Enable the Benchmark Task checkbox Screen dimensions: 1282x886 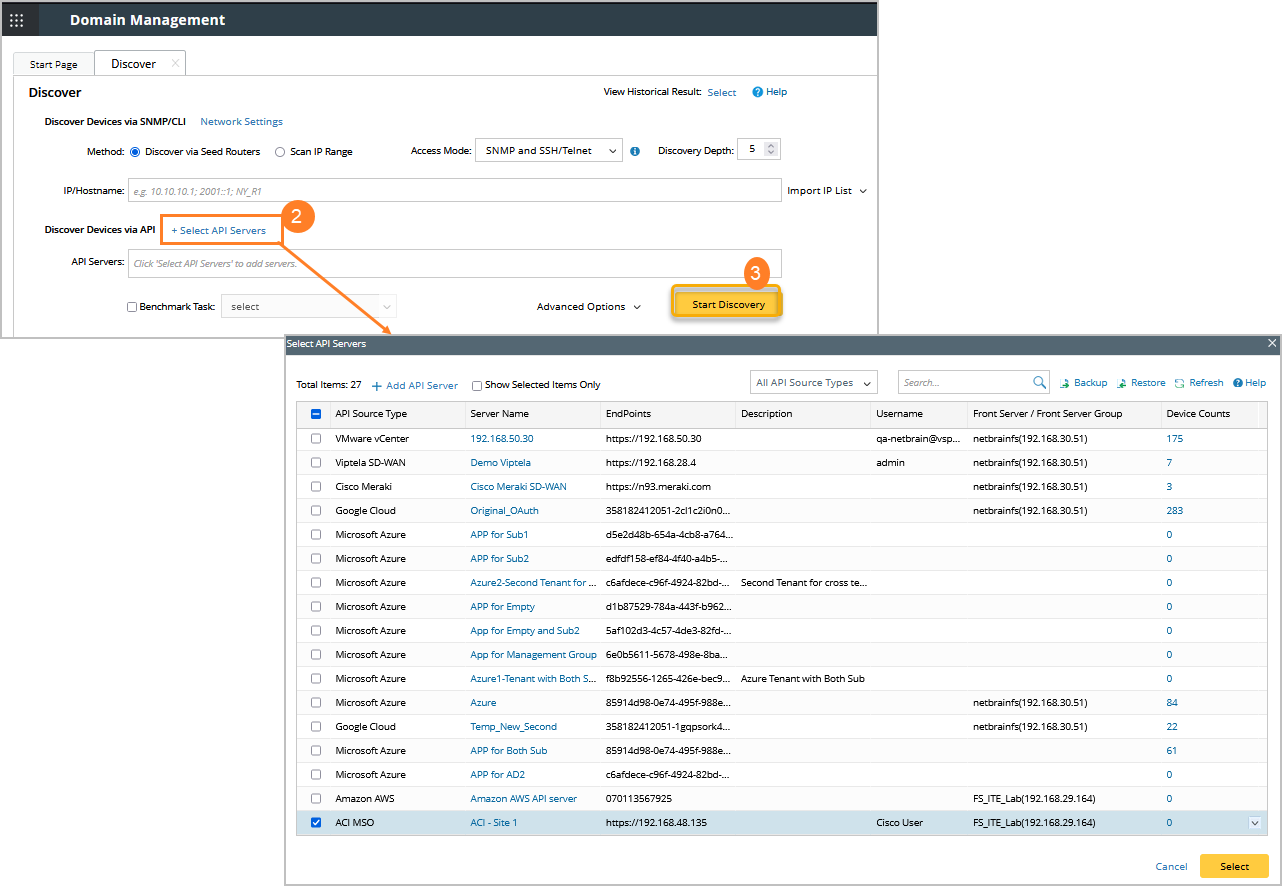point(132,307)
